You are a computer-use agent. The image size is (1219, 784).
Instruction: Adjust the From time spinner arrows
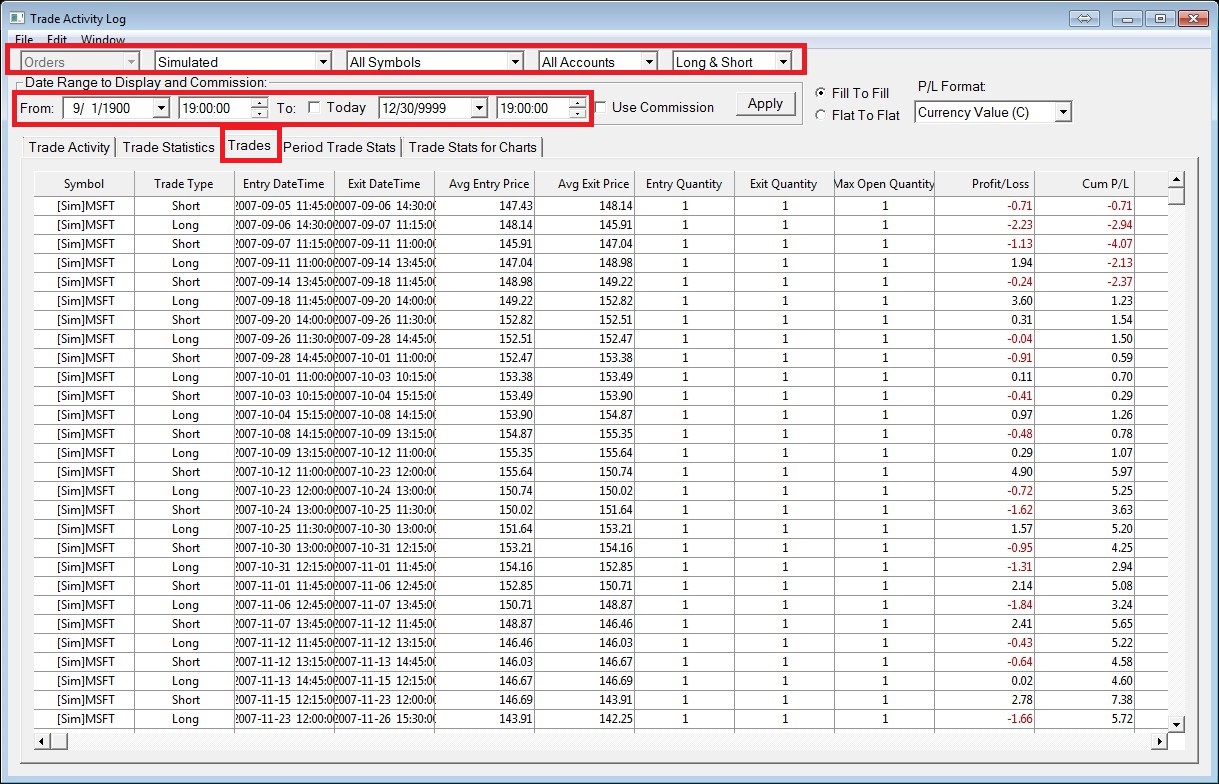pos(260,107)
